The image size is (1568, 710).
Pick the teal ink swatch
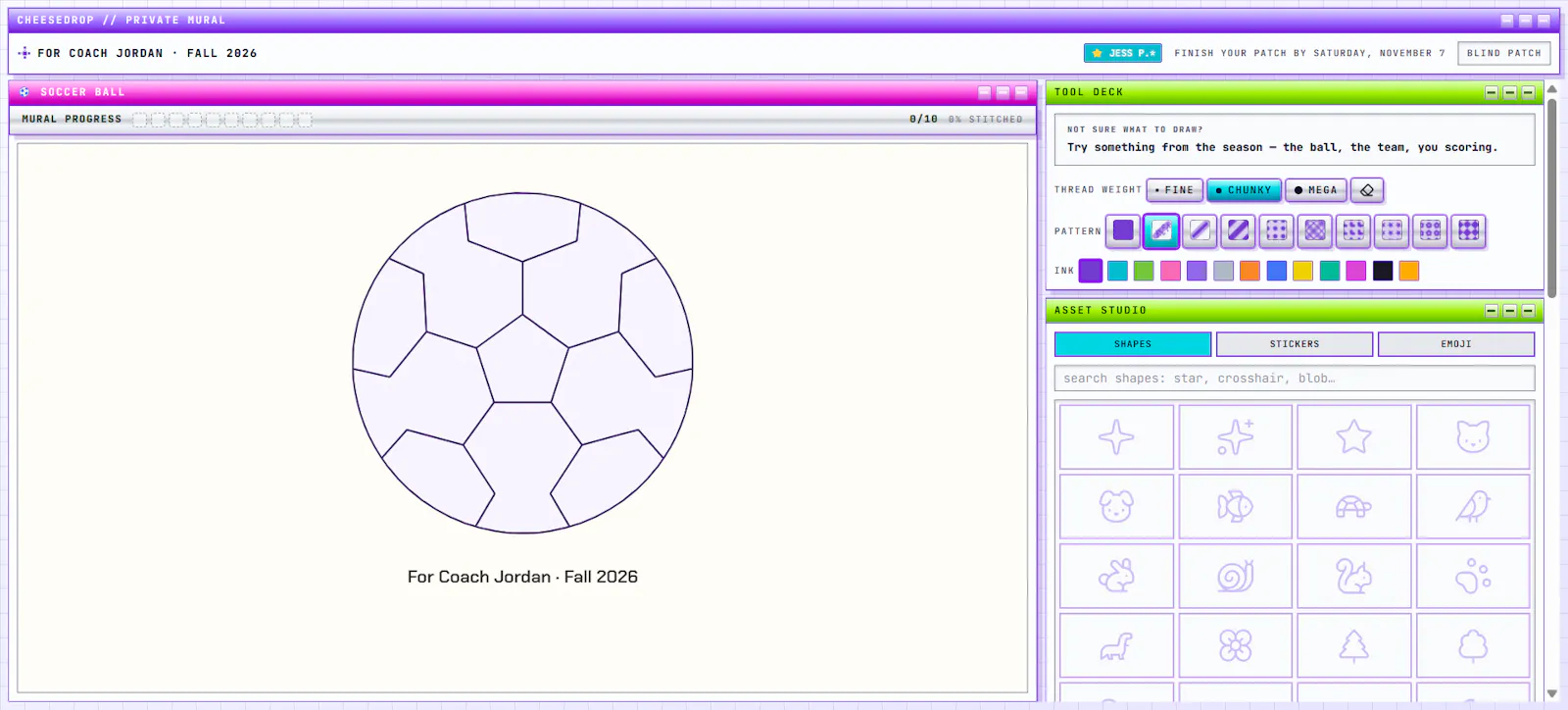(x=1330, y=271)
